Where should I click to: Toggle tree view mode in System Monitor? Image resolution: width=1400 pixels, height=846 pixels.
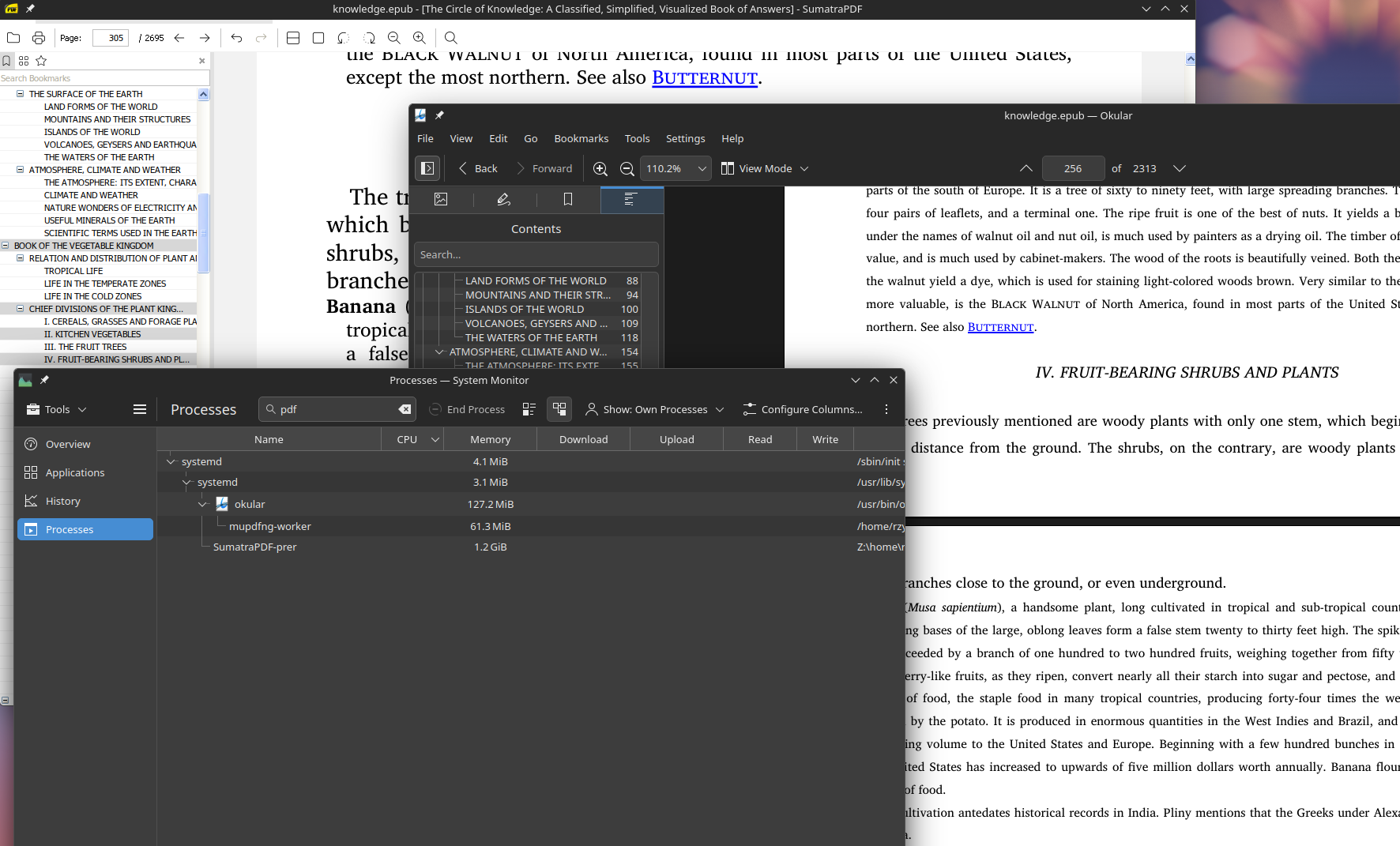click(x=559, y=409)
